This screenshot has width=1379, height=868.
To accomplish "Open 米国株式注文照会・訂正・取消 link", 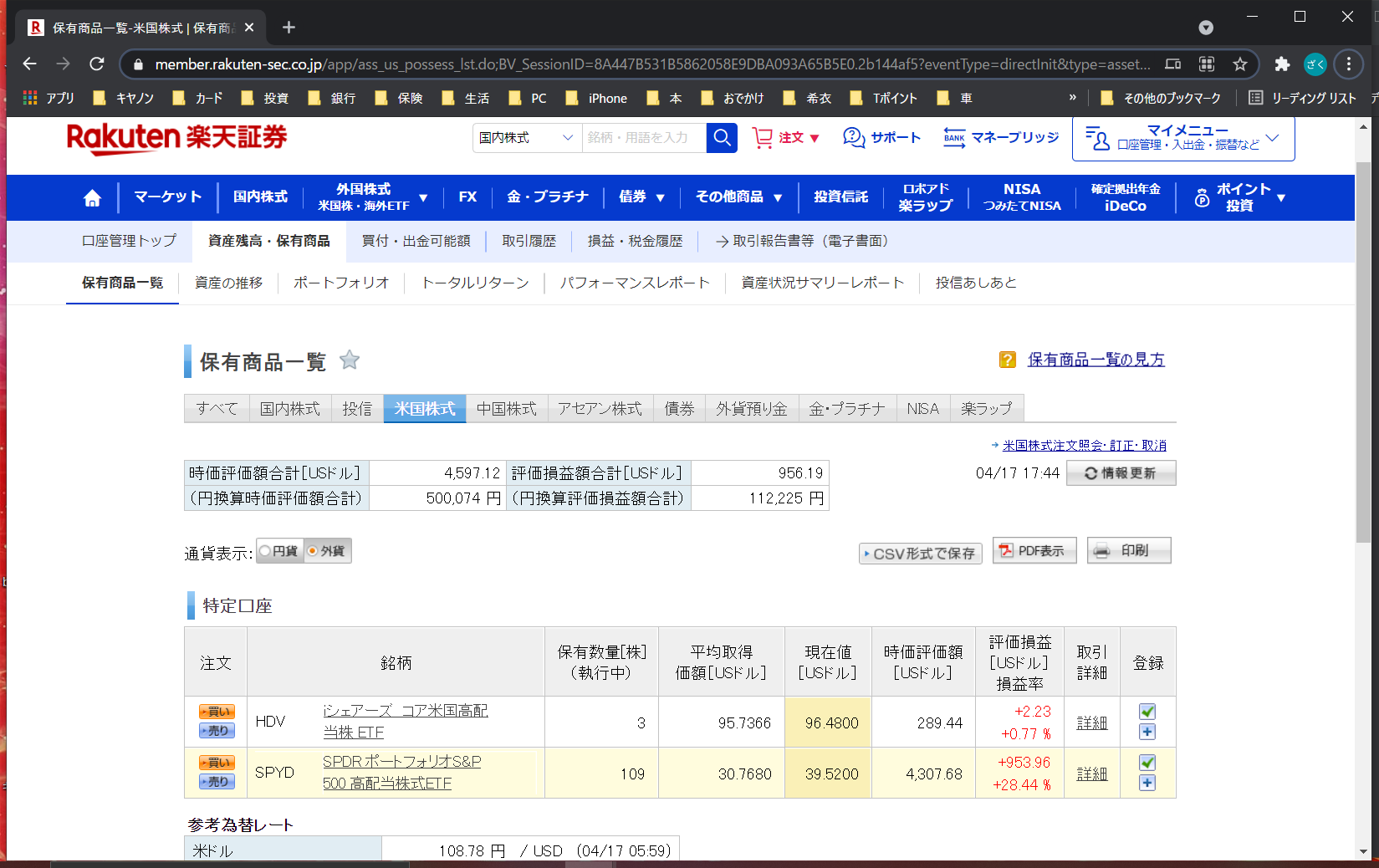I will 1084,446.
